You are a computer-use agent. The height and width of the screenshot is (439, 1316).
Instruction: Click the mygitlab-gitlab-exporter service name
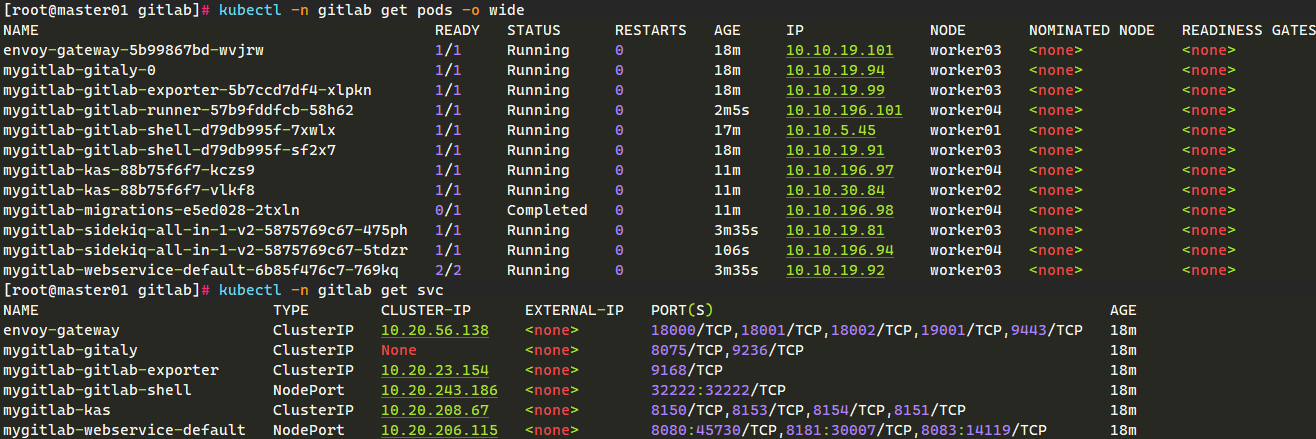coord(111,370)
